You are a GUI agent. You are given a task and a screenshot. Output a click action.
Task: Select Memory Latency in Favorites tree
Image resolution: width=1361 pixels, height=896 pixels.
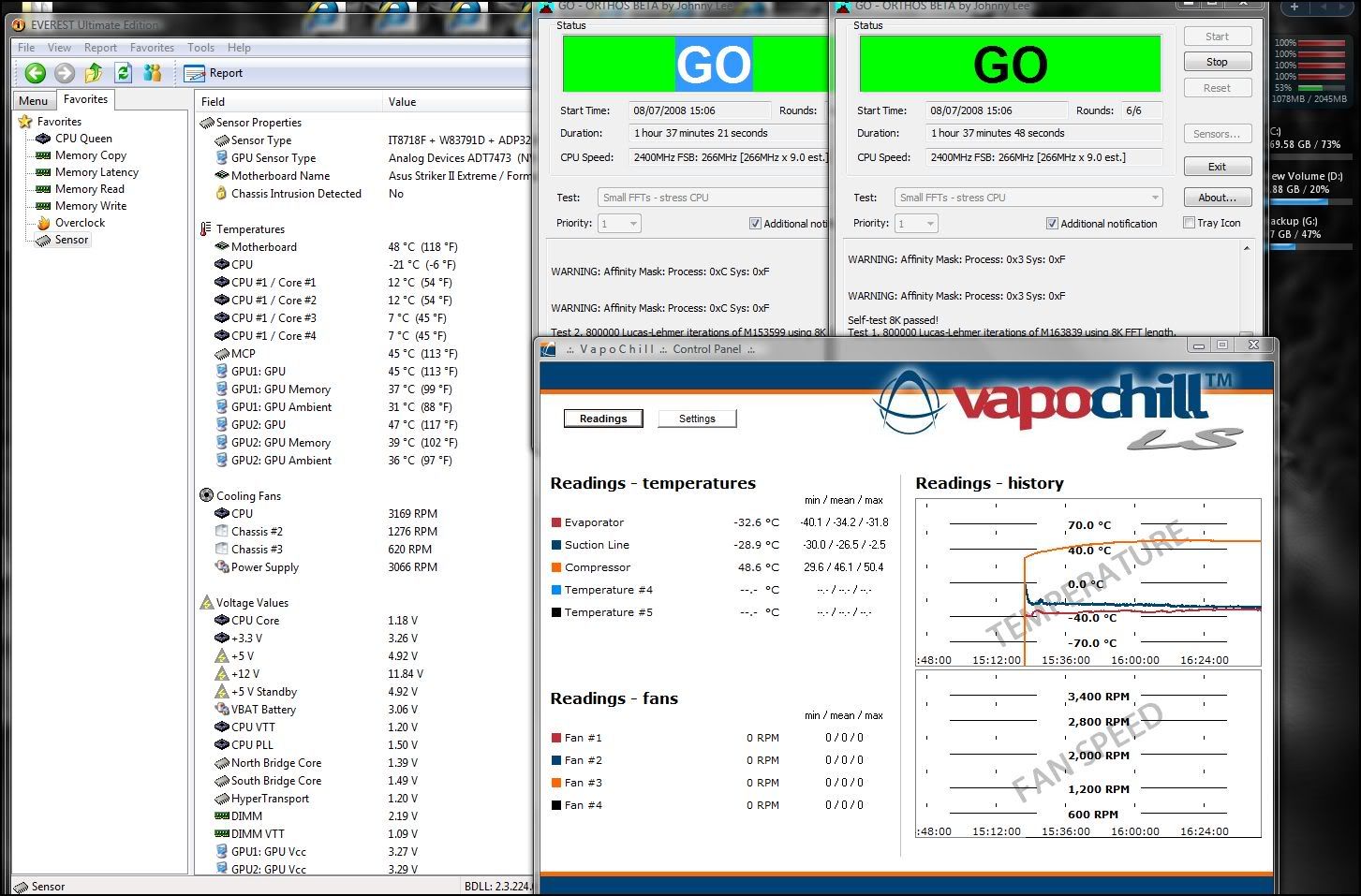pyautogui.click(x=96, y=172)
